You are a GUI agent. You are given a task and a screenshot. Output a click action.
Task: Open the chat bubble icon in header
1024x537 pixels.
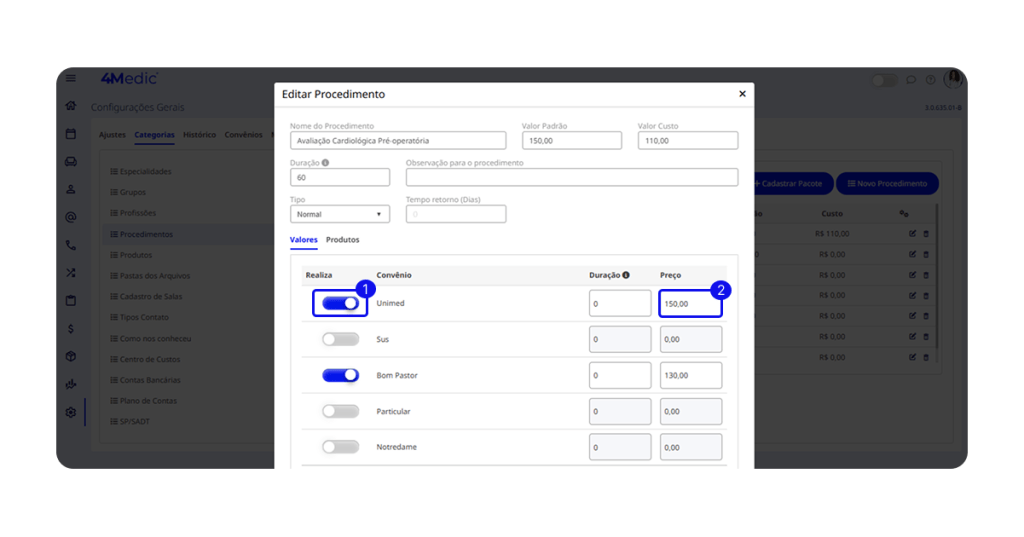(911, 80)
